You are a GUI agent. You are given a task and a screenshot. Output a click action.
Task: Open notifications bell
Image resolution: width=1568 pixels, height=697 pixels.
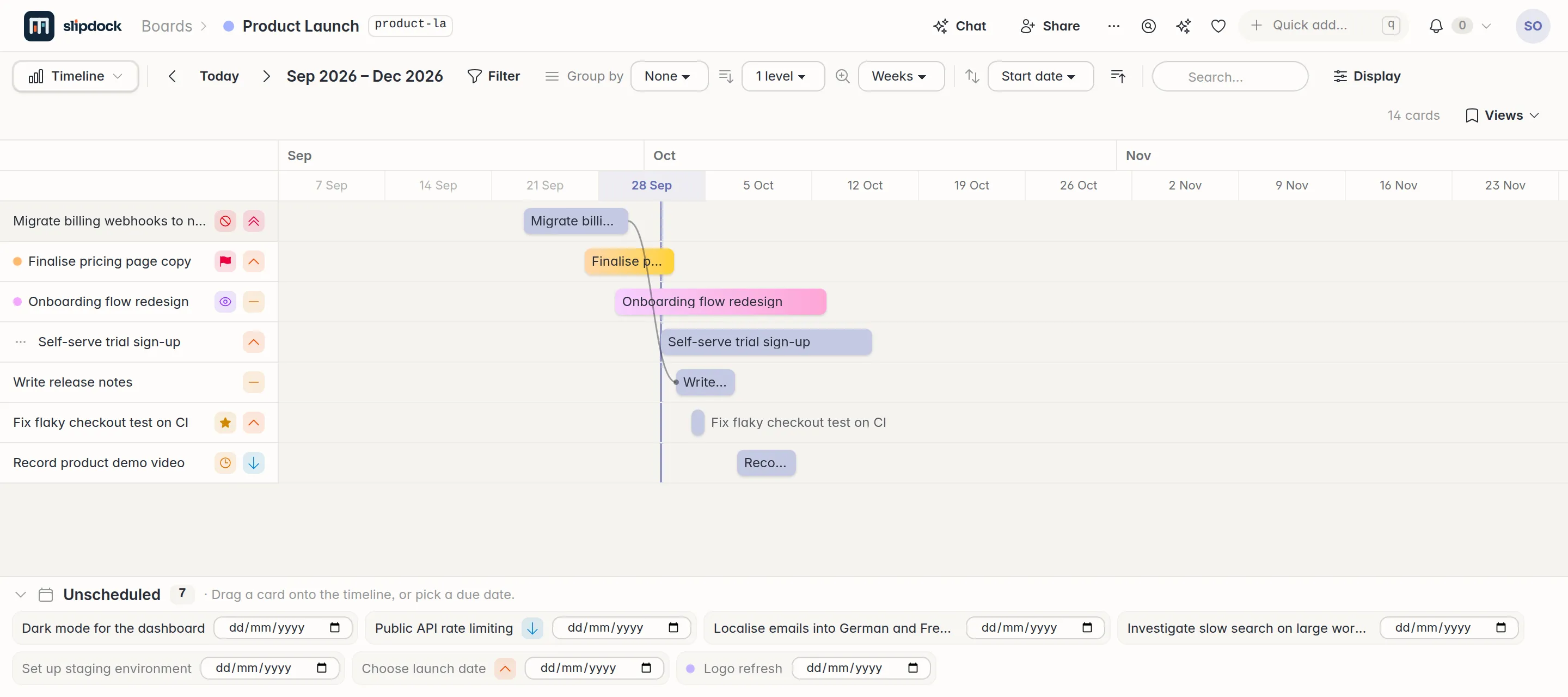click(1435, 26)
